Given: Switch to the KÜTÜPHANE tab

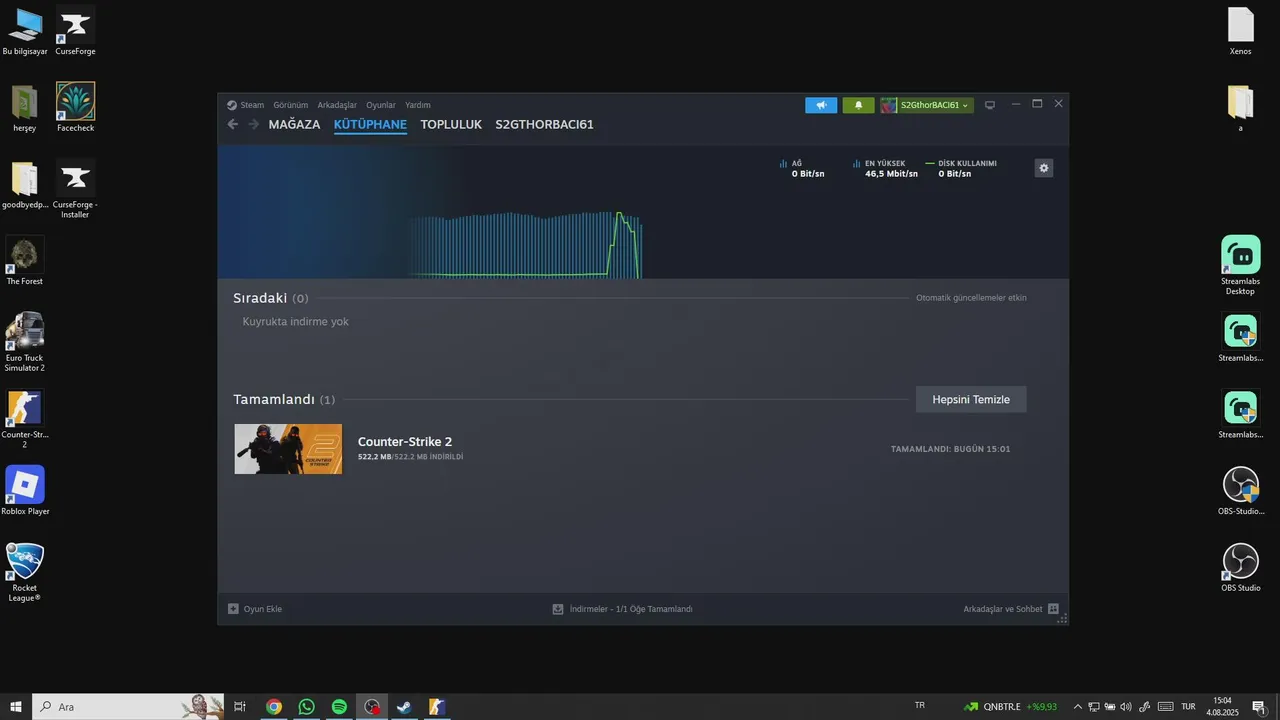Looking at the screenshot, I should [x=370, y=125].
